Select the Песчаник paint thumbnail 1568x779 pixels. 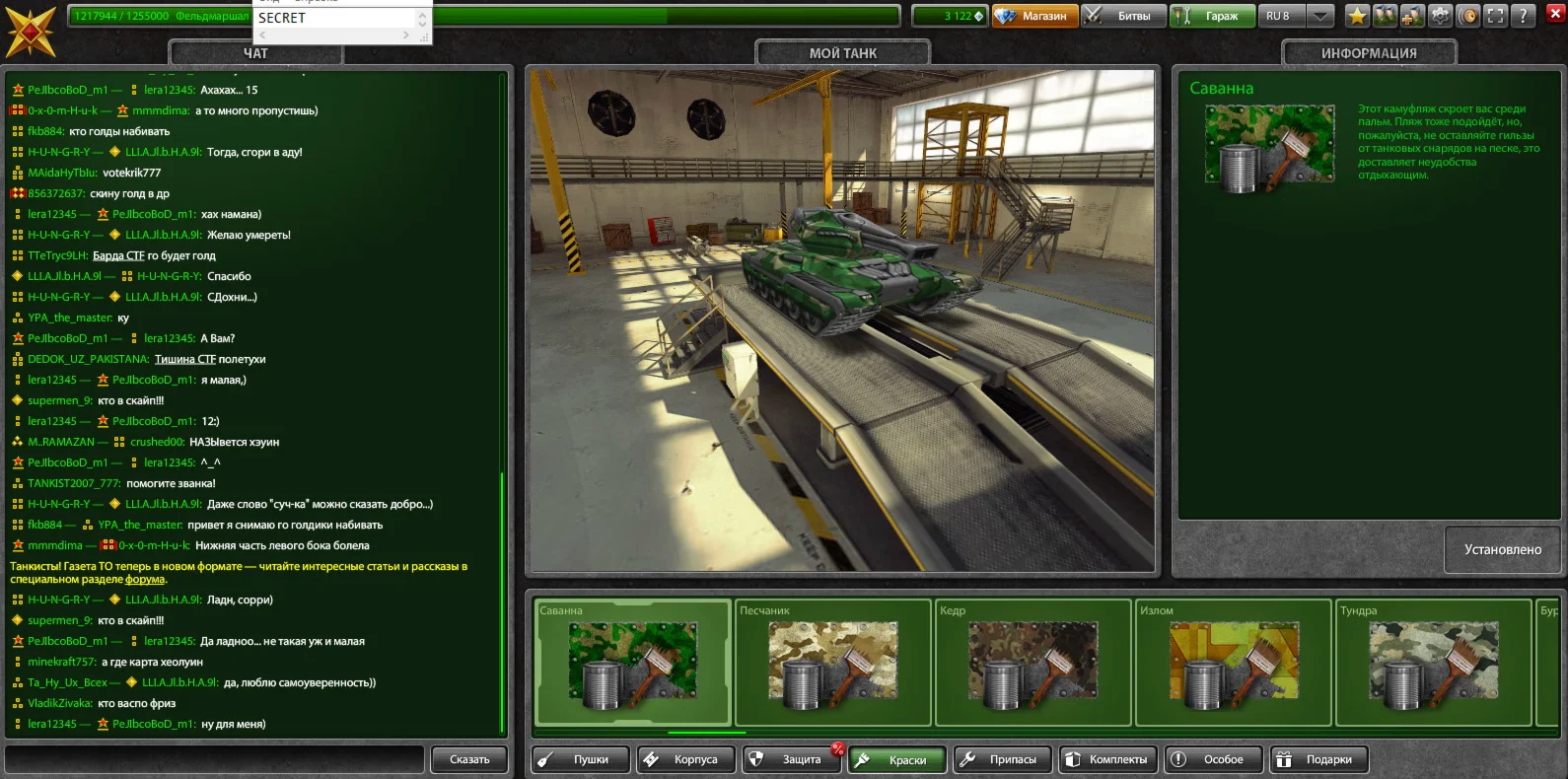833,663
